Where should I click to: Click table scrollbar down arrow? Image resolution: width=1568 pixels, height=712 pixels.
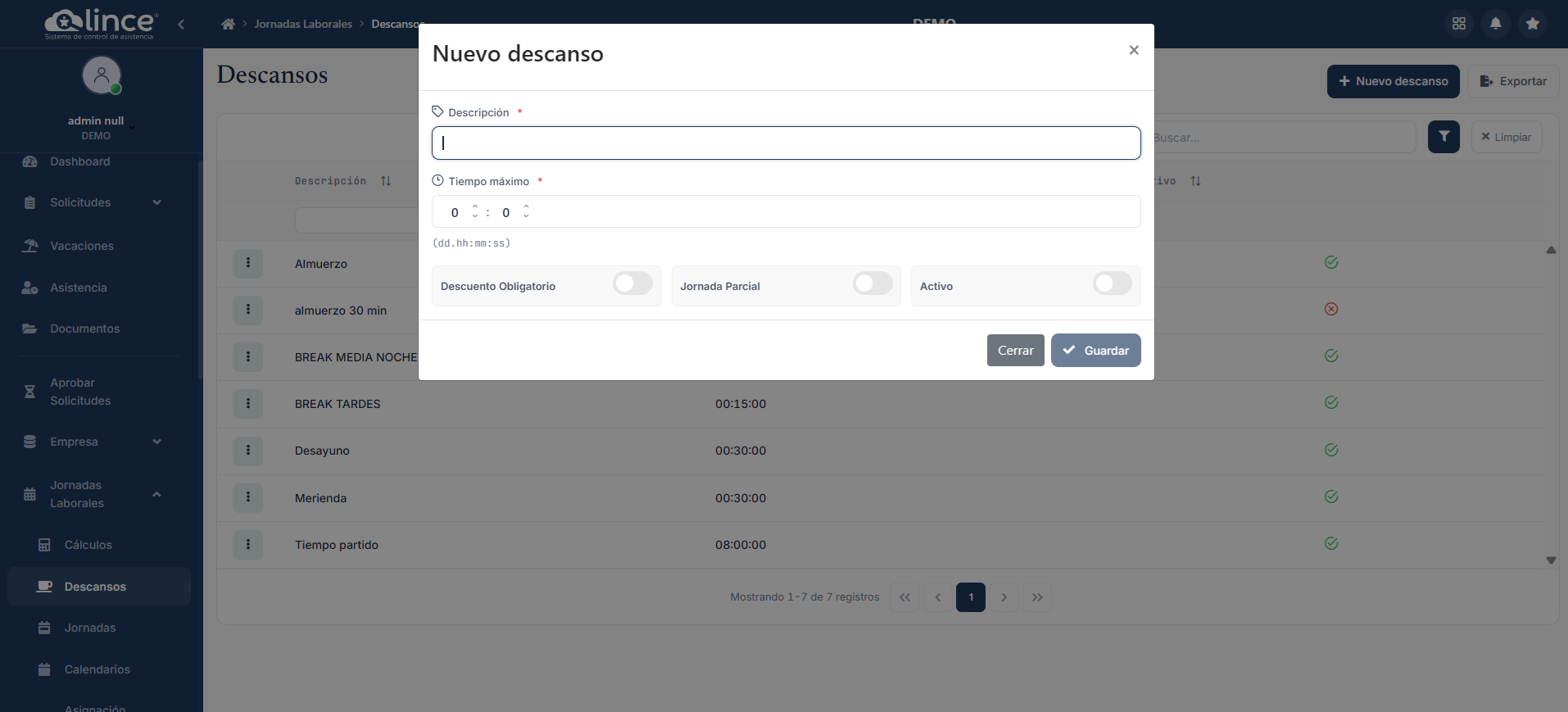coord(1551,560)
